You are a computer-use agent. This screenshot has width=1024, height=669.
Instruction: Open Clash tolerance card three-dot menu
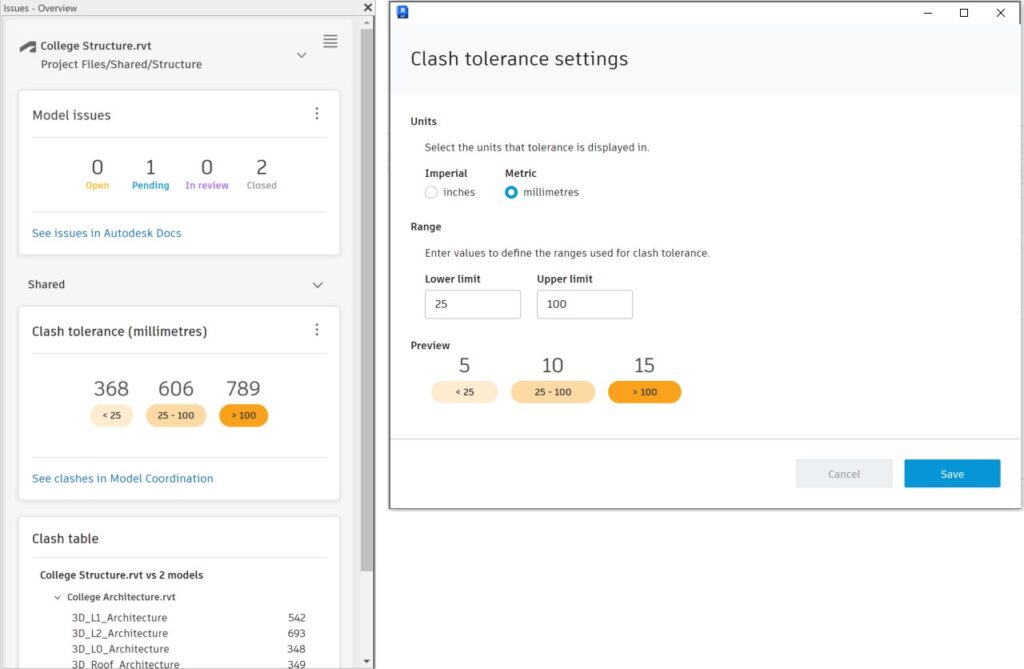coord(317,330)
